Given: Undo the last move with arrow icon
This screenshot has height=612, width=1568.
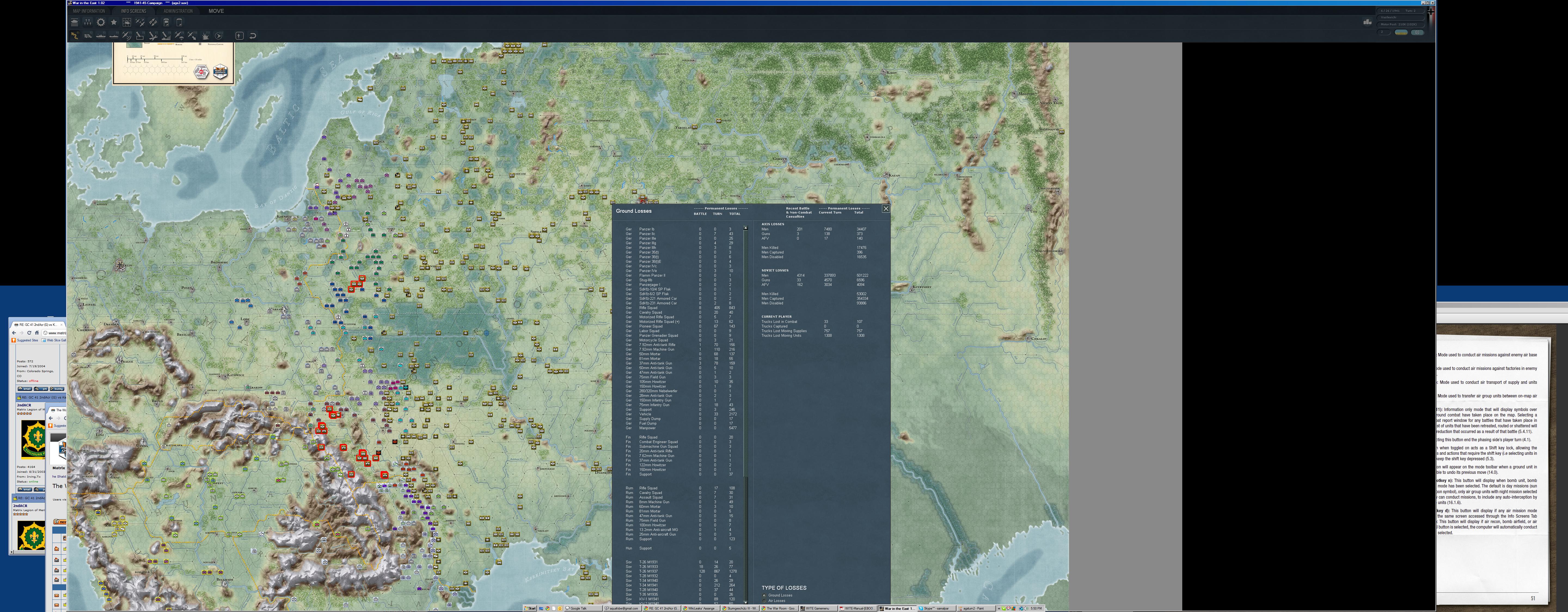Looking at the screenshot, I should (x=253, y=36).
